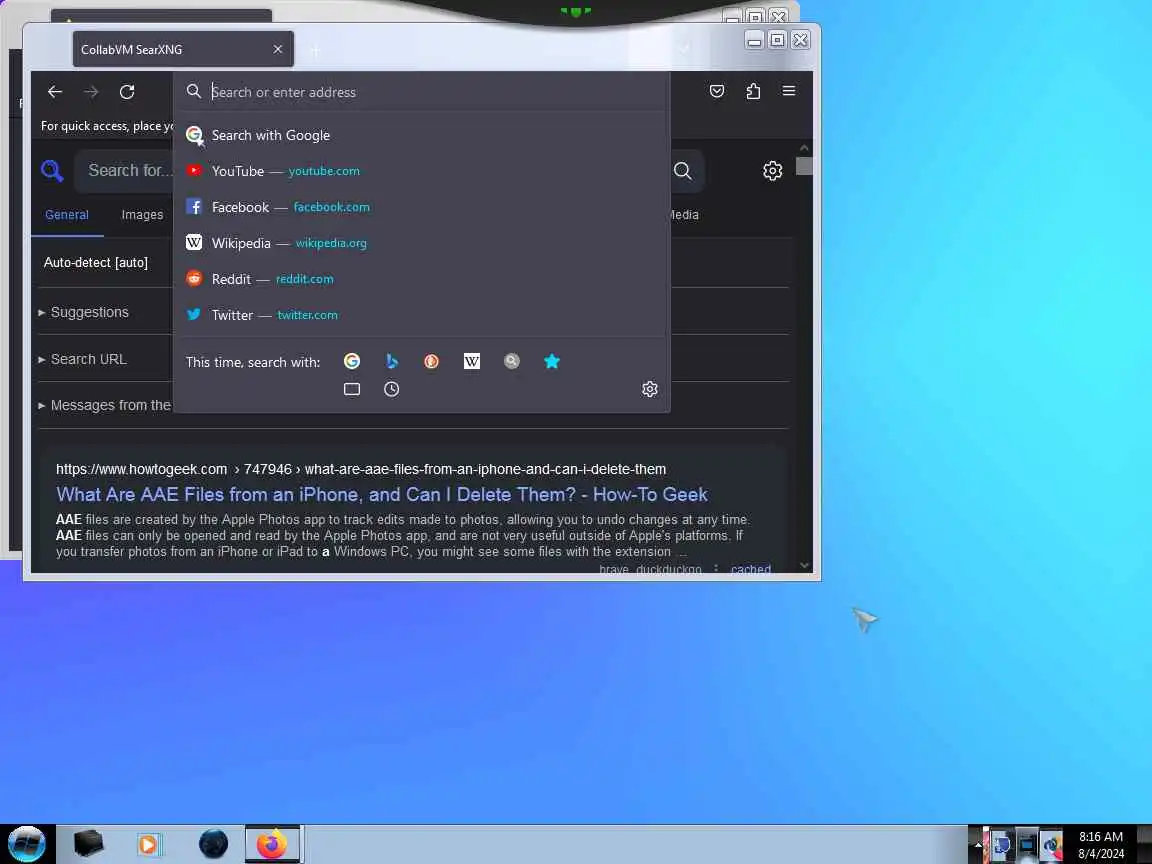Open the Firefox hamburger menu
Image resolution: width=1152 pixels, height=864 pixels.
point(789,91)
